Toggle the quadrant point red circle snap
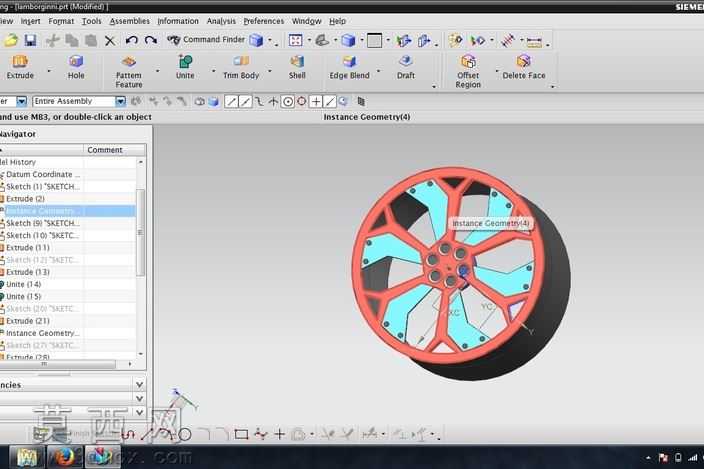This screenshot has height=469, width=704. (x=302, y=101)
